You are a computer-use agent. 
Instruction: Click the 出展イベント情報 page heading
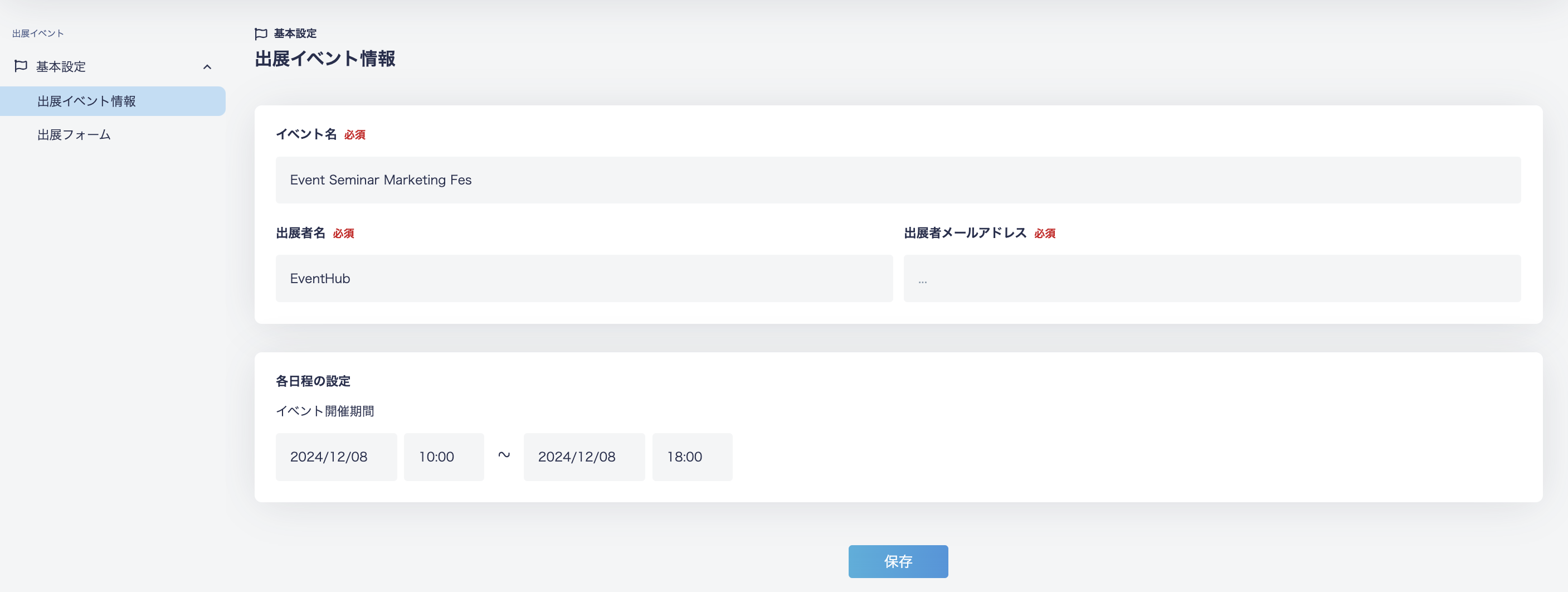pyautogui.click(x=325, y=59)
